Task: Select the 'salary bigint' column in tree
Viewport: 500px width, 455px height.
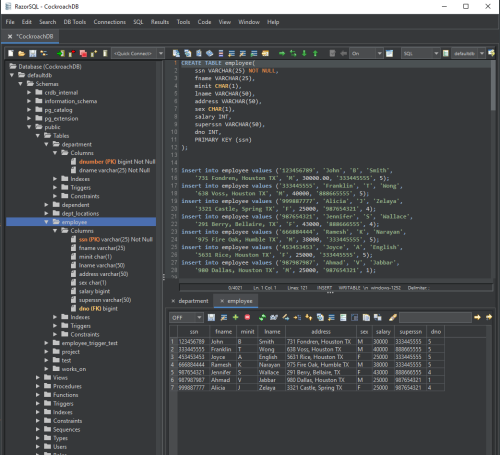Action: point(94,291)
